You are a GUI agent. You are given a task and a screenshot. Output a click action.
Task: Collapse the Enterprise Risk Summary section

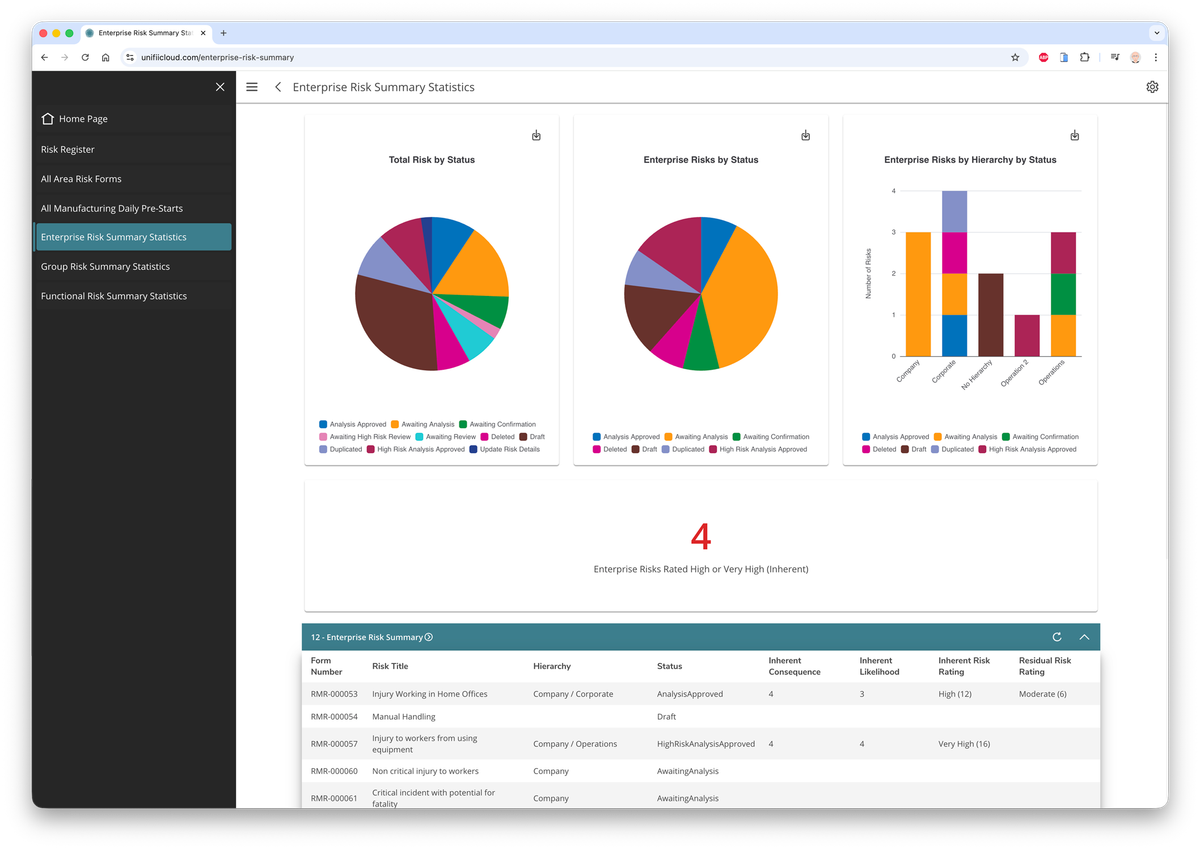coord(1084,637)
